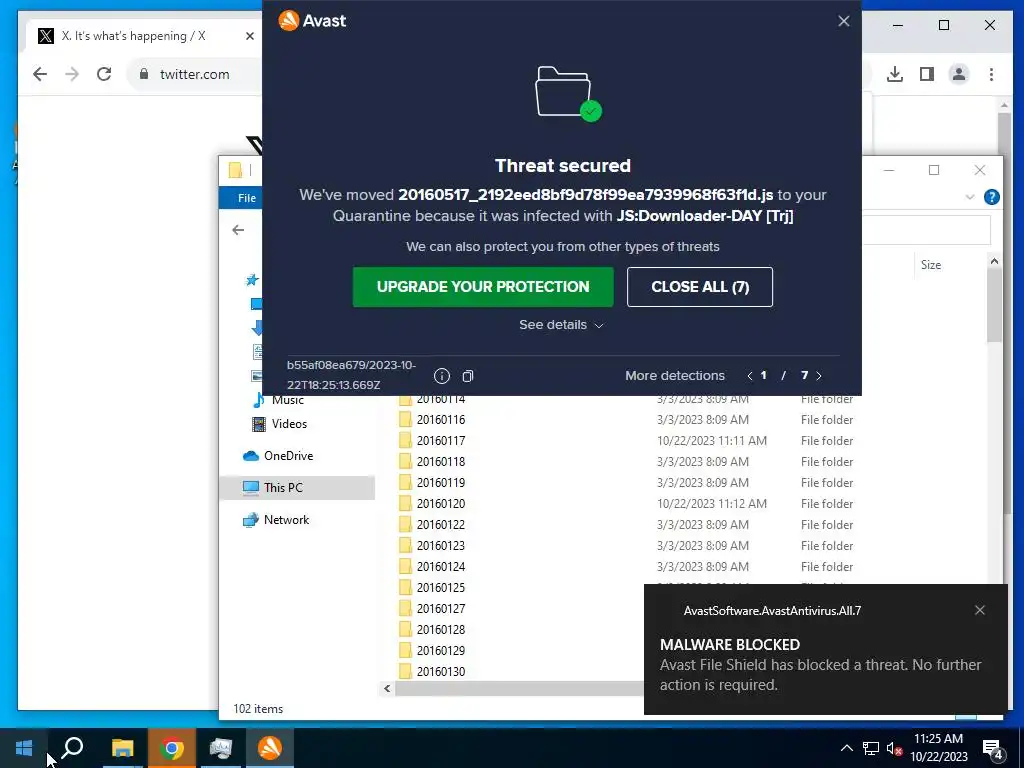The height and width of the screenshot is (768, 1024).
Task: Click the back arrow in File Explorer
Action: pos(238,230)
